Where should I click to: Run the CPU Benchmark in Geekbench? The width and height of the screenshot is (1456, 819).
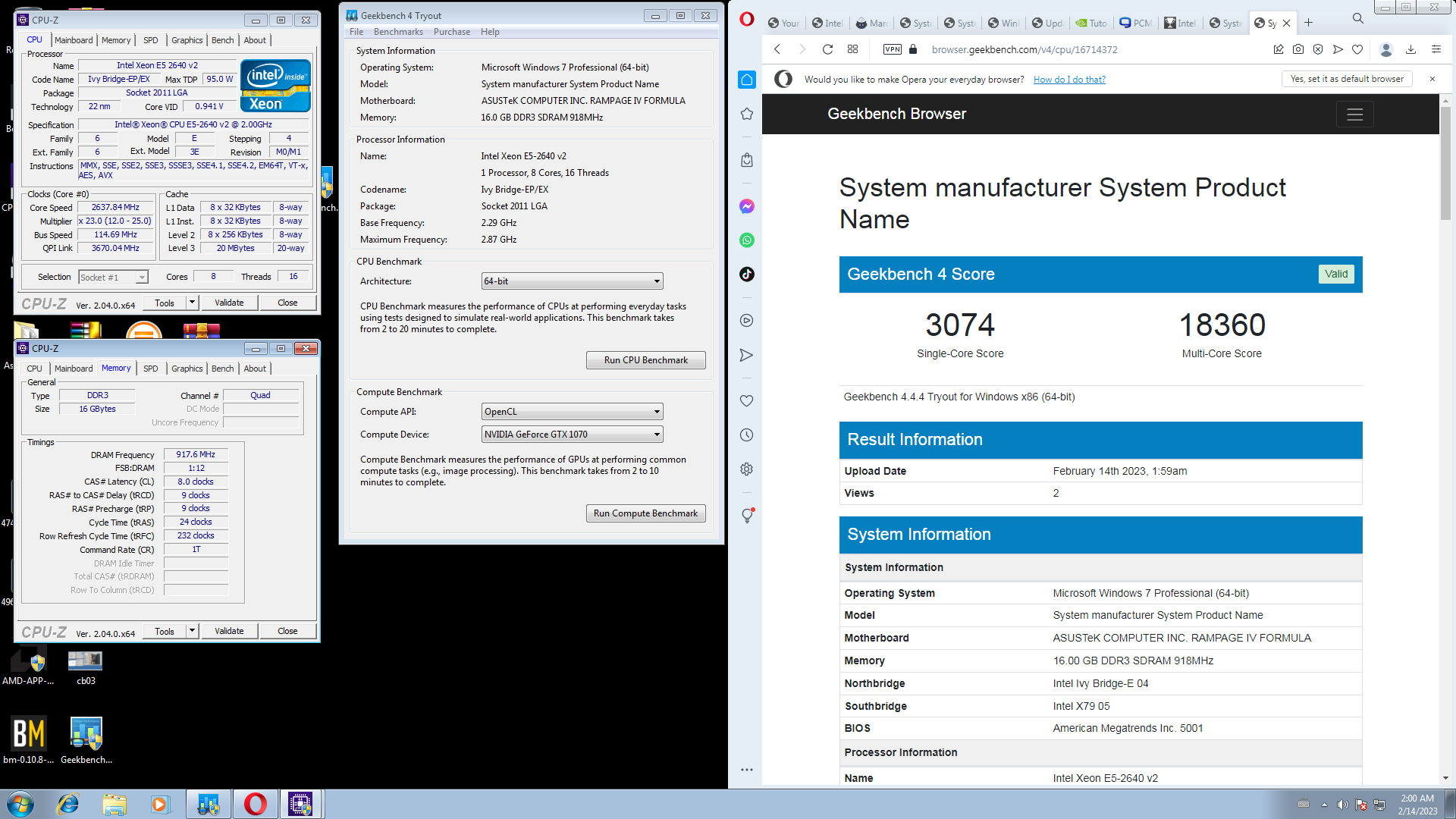646,360
